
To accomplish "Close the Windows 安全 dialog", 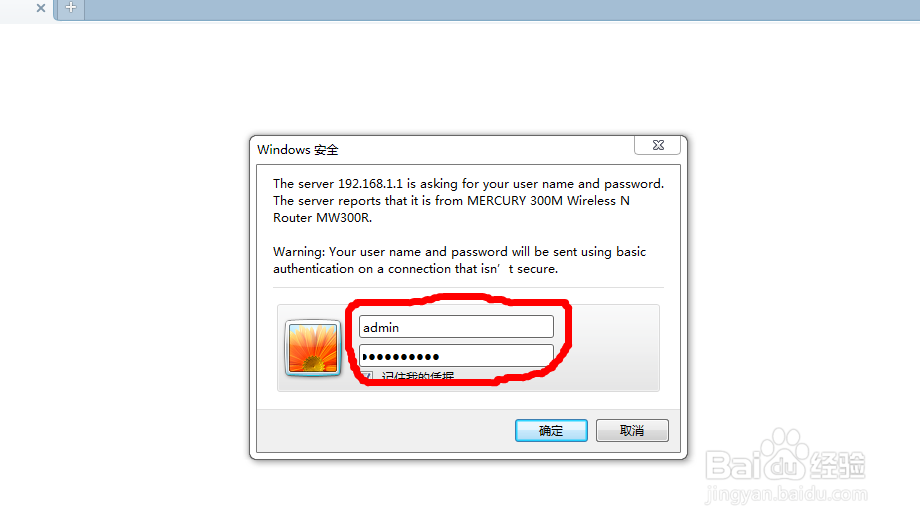I will click(x=658, y=145).
